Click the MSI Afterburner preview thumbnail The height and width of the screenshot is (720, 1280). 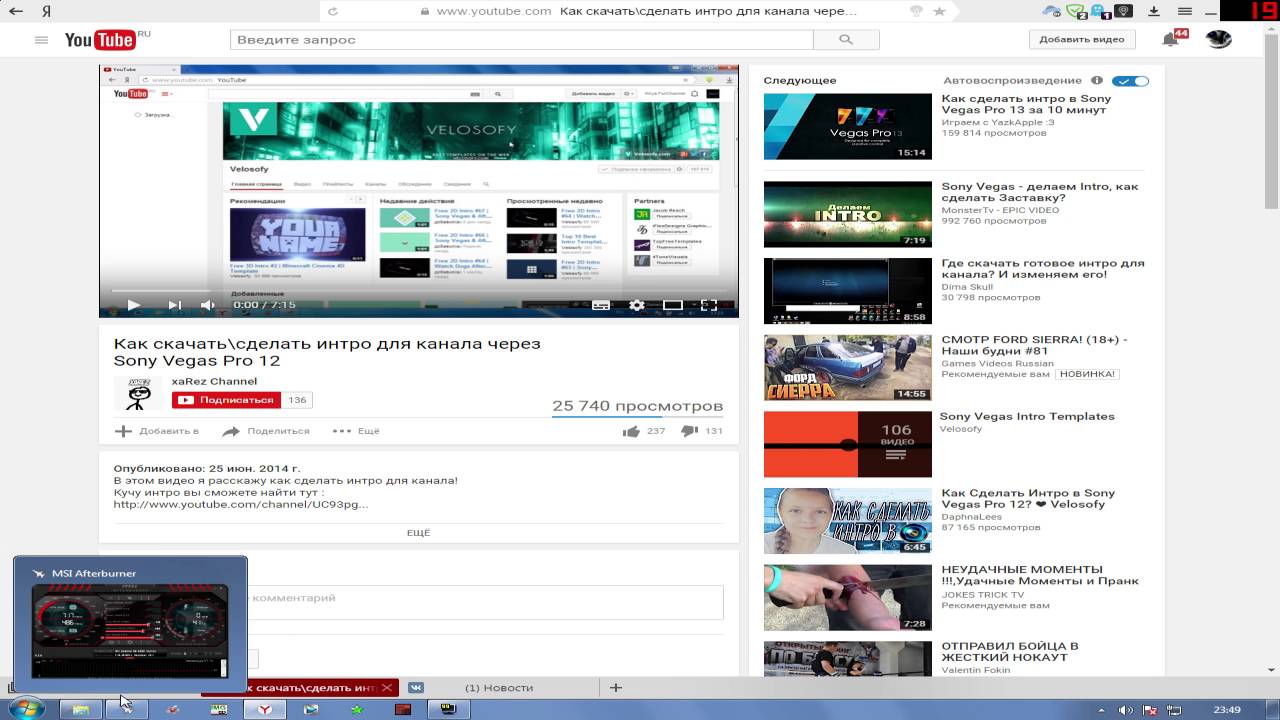[x=130, y=632]
